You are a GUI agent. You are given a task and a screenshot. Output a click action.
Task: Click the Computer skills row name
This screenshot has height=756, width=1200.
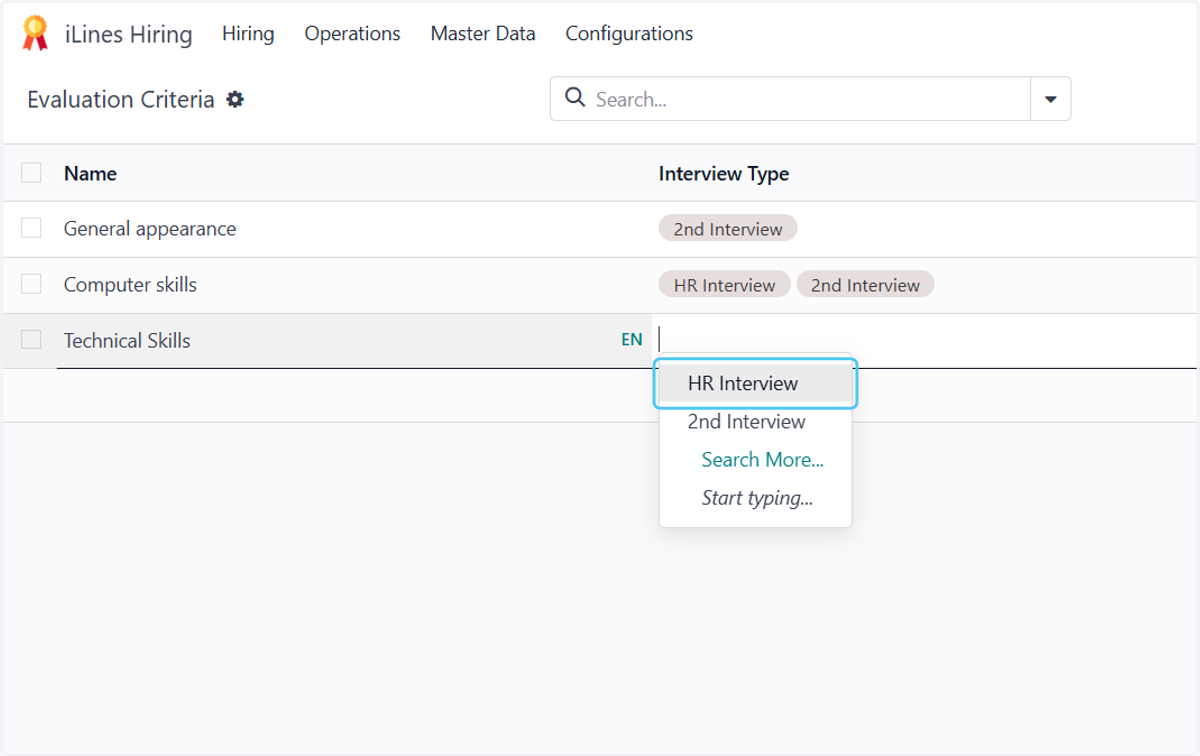130,284
